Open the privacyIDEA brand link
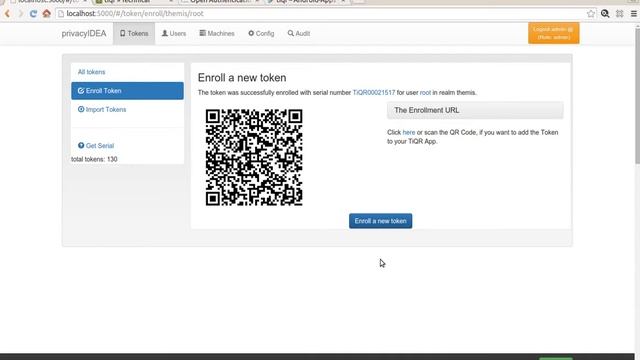Viewport: 640px width, 360px height. (x=84, y=33)
